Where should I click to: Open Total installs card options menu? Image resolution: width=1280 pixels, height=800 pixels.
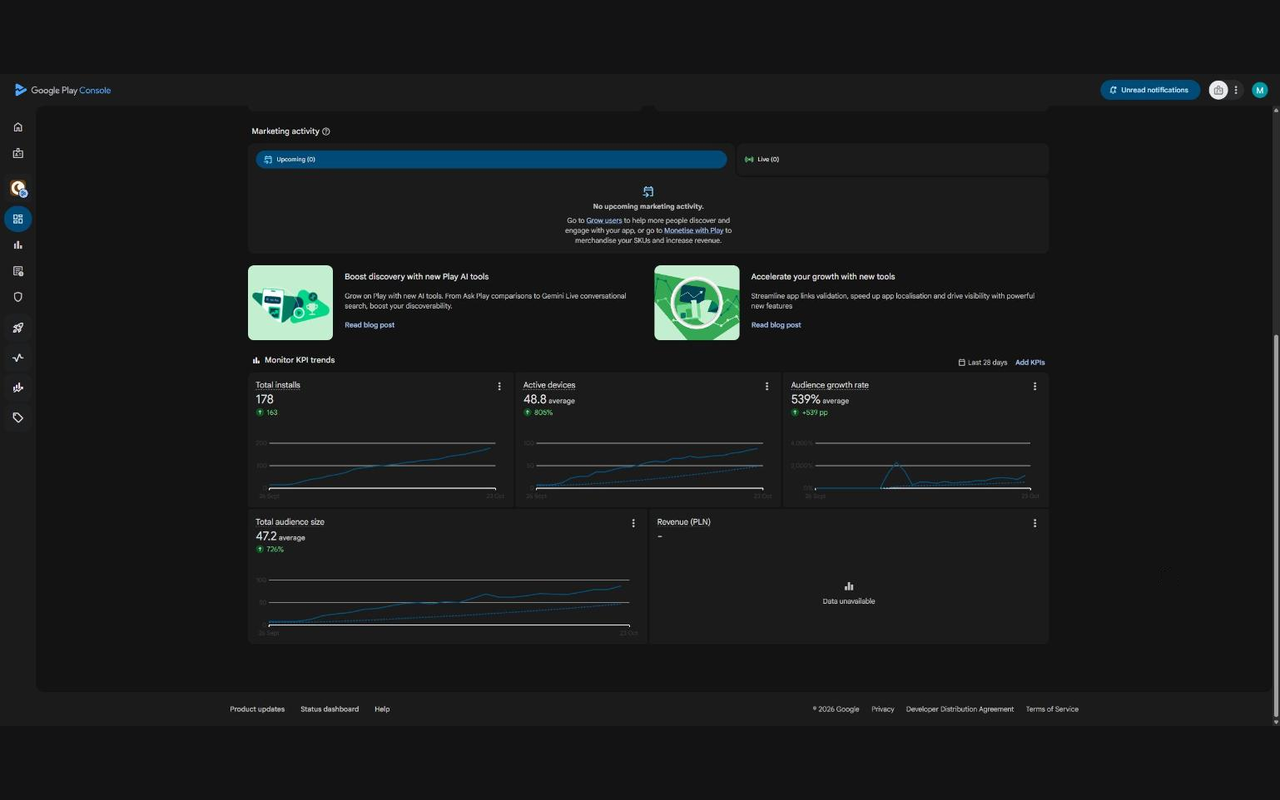pos(499,386)
